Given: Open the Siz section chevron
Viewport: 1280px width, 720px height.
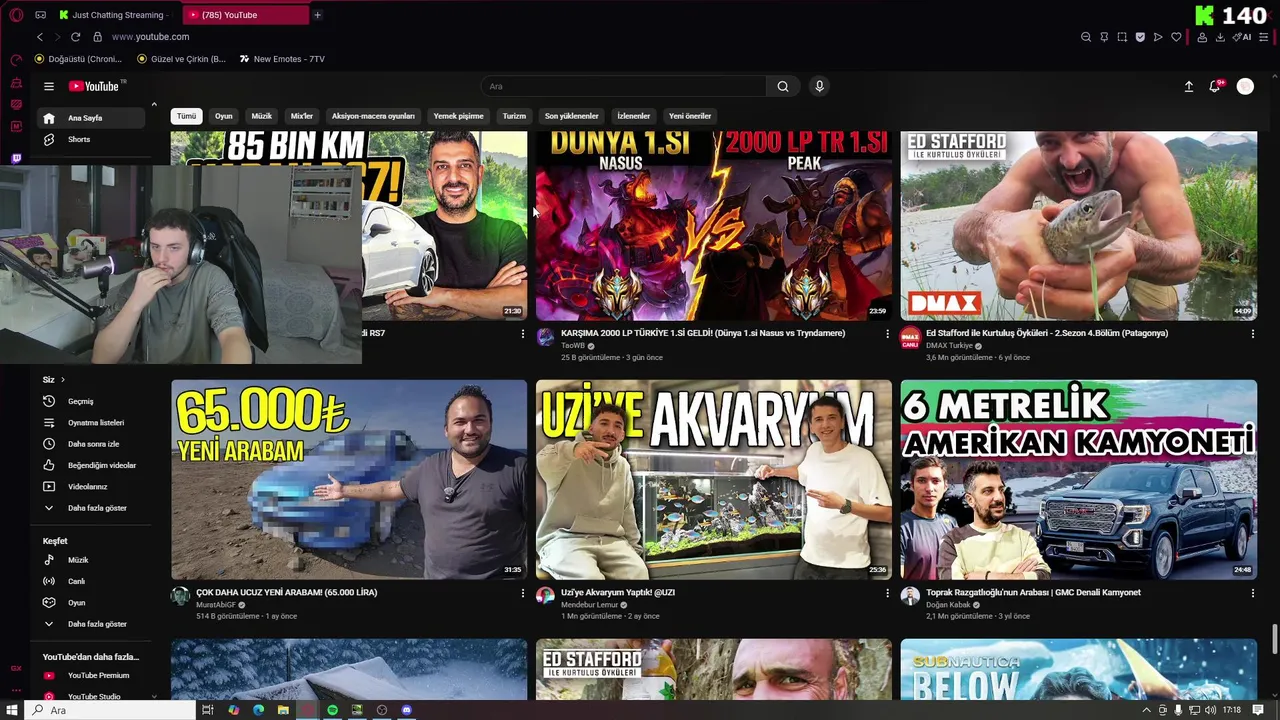Looking at the screenshot, I should pyautogui.click(x=62, y=380).
